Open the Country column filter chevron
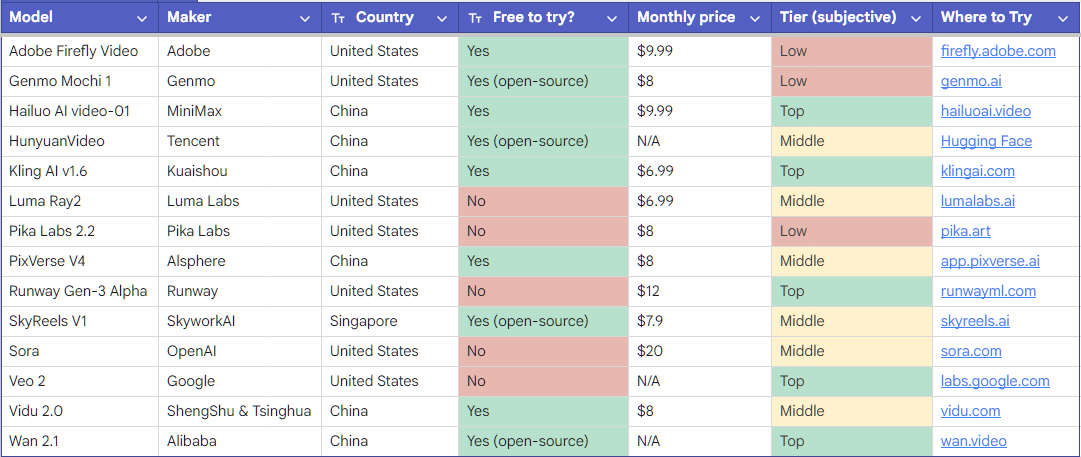This screenshot has height=457, width=1081. tap(442, 19)
